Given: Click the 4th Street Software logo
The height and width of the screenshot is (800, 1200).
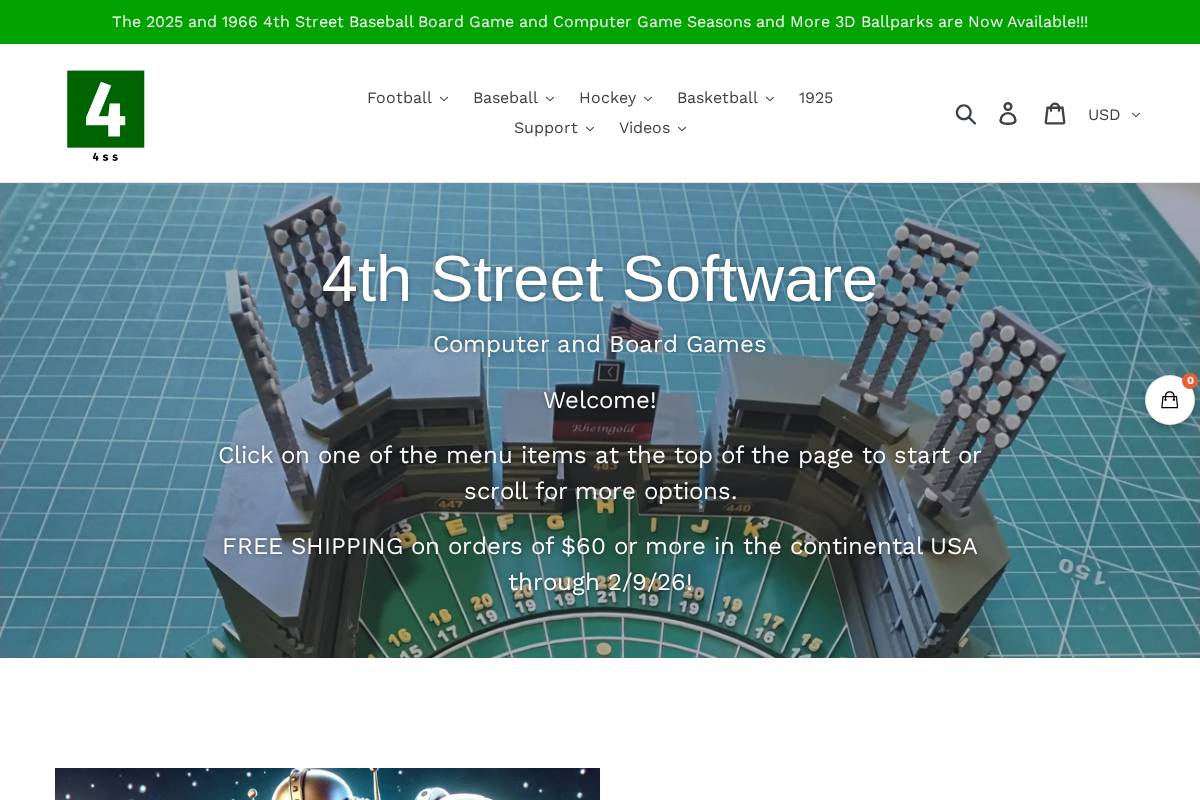Looking at the screenshot, I should 106,114.
